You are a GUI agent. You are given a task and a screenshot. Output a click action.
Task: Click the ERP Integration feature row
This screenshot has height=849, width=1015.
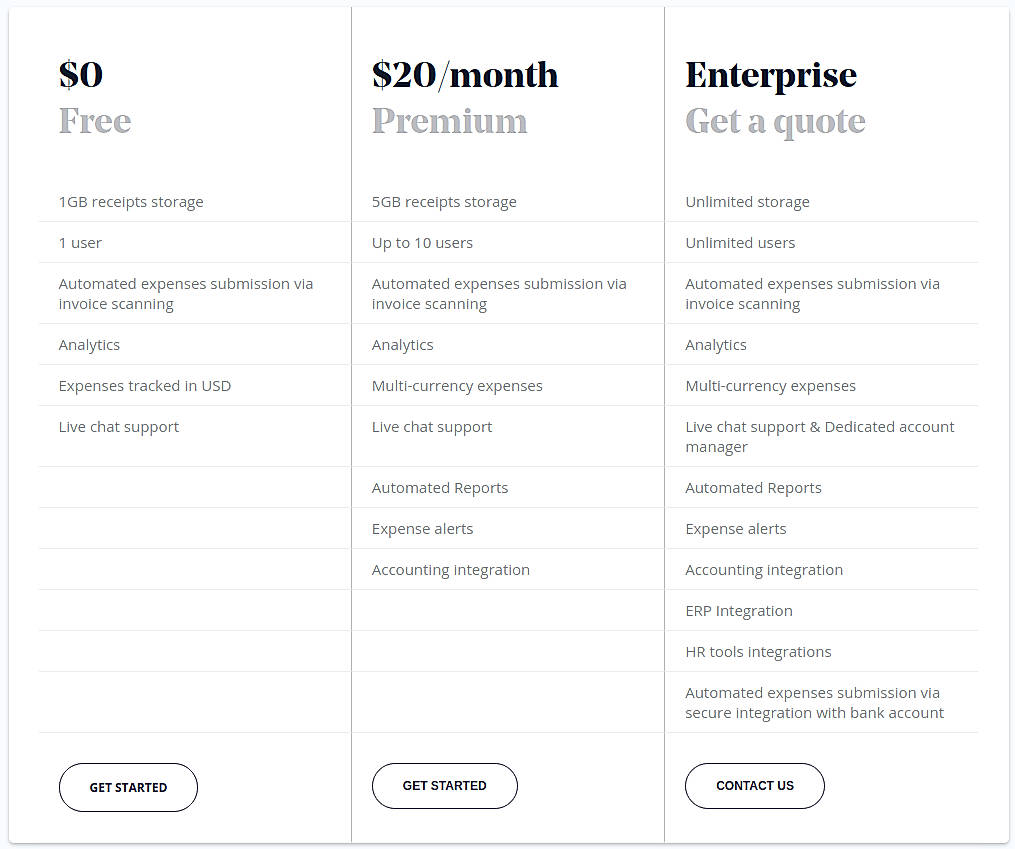point(738,610)
